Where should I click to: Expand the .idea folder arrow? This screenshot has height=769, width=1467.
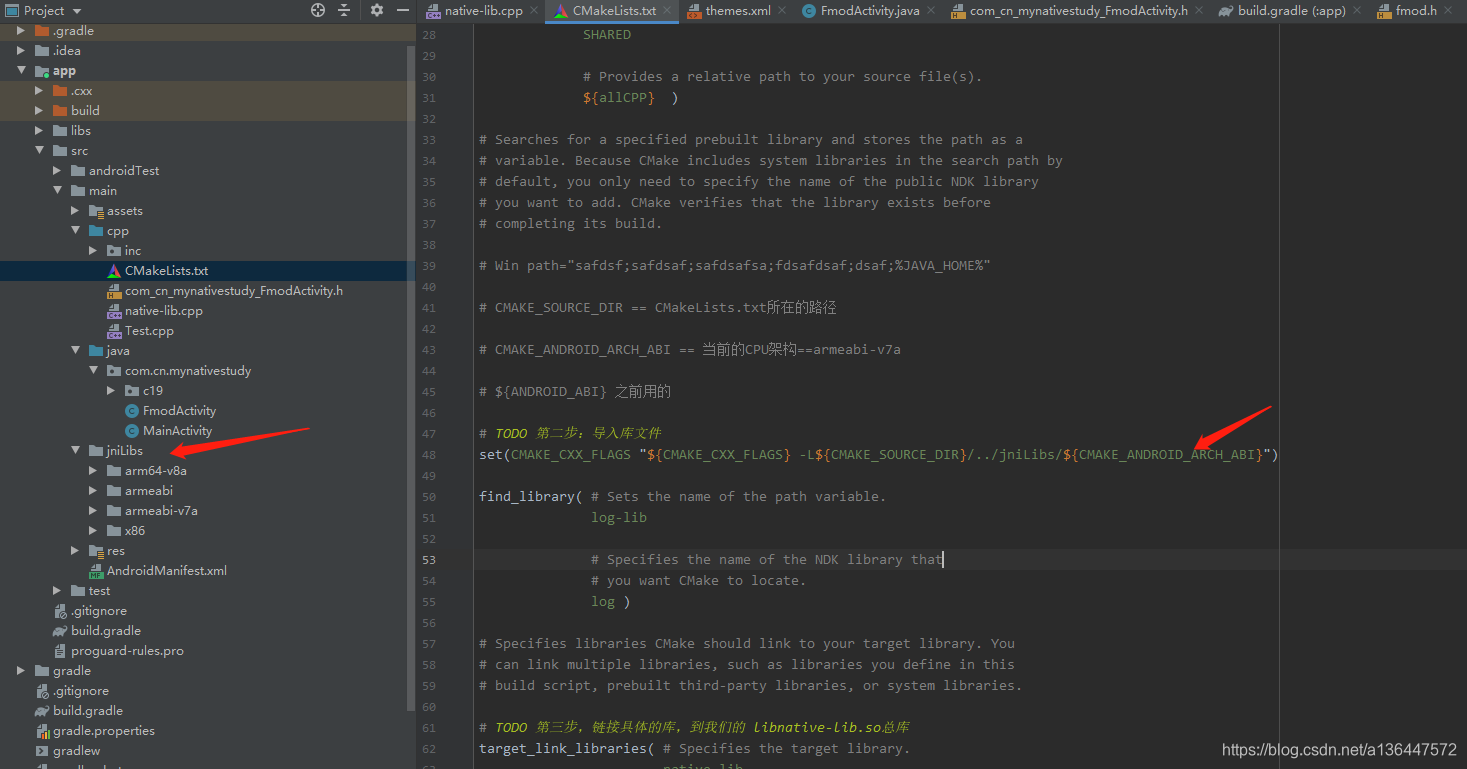click(x=21, y=51)
